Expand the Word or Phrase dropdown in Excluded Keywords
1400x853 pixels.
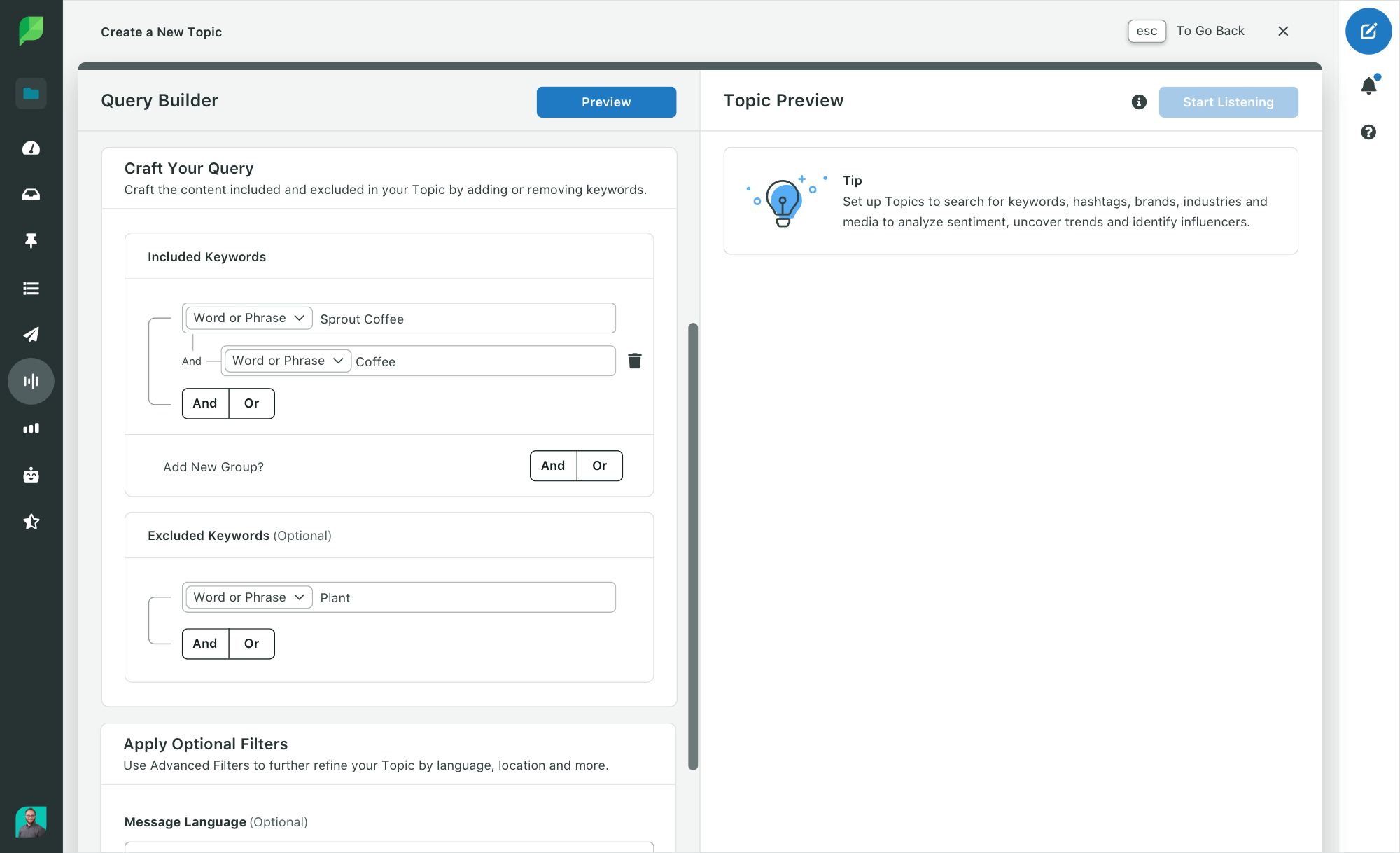pos(248,596)
